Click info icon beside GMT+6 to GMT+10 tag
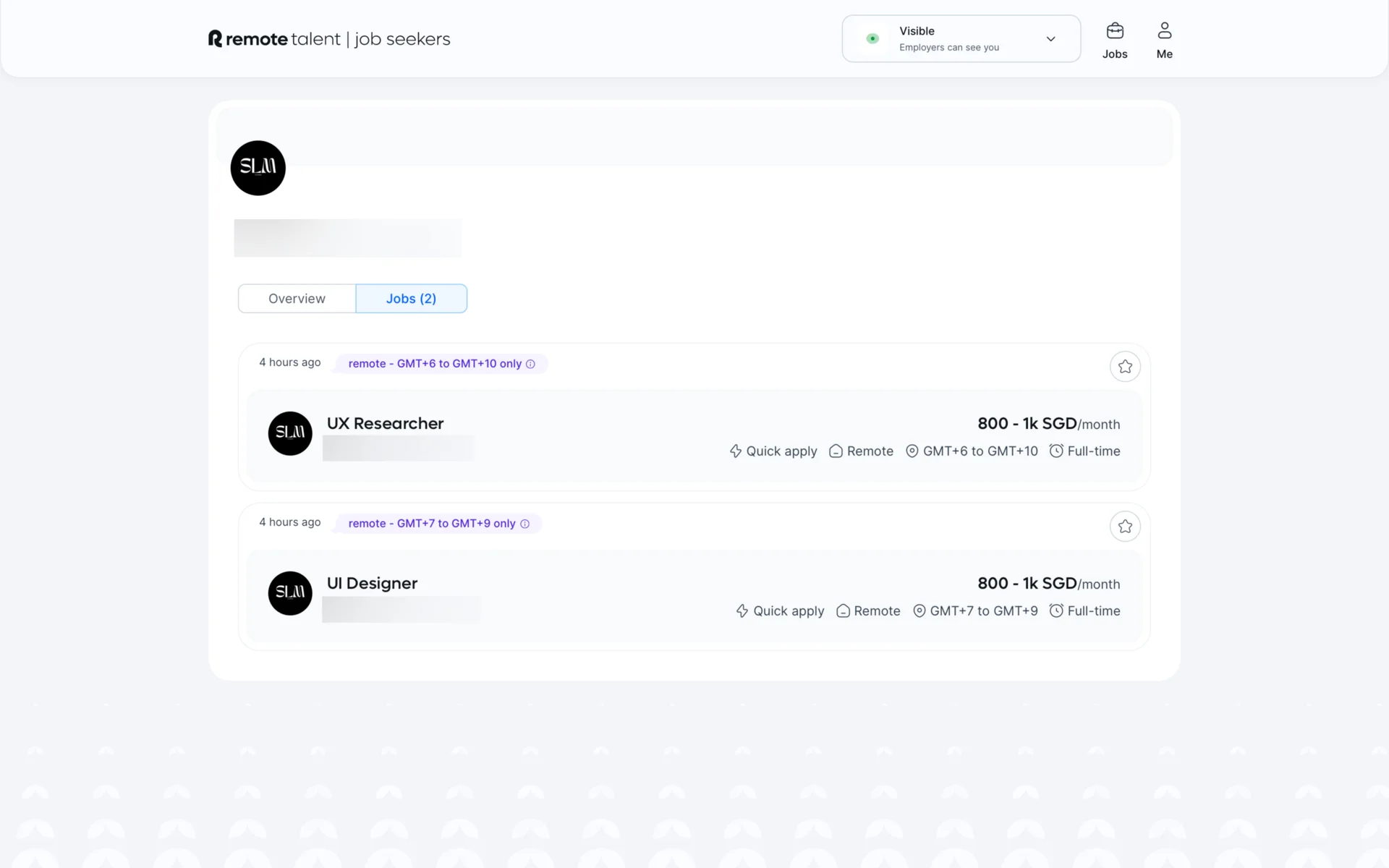The height and width of the screenshot is (868, 1389). point(530,364)
